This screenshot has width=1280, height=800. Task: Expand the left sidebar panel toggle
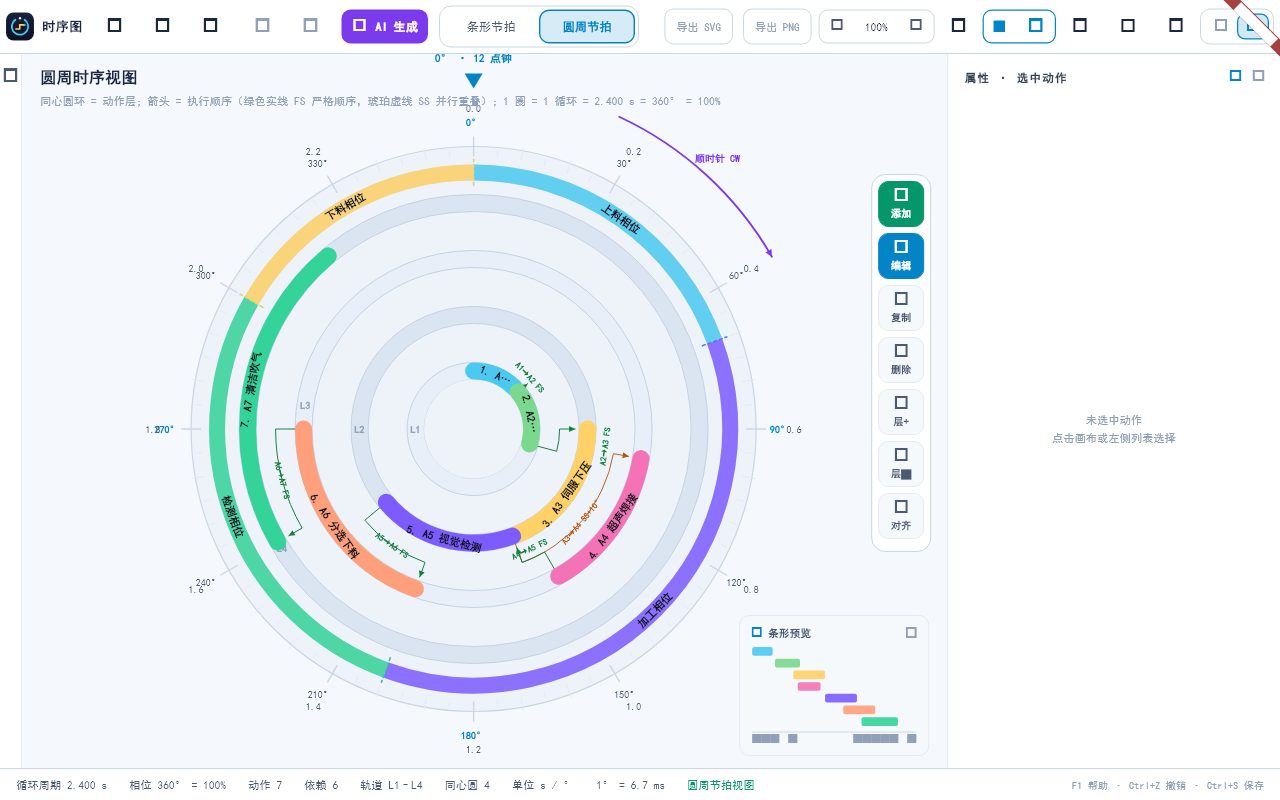click(10, 75)
